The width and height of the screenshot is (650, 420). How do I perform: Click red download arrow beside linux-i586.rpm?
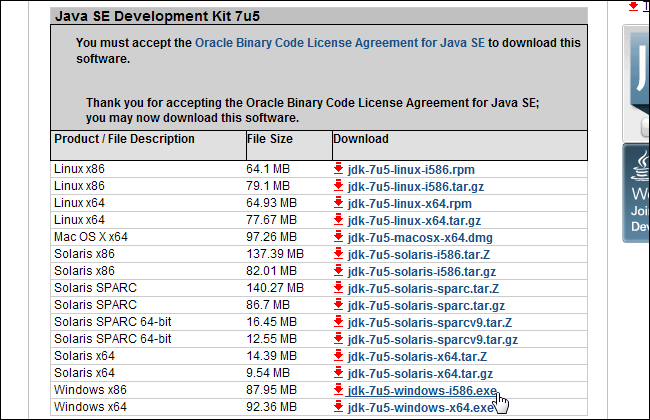tap(339, 168)
